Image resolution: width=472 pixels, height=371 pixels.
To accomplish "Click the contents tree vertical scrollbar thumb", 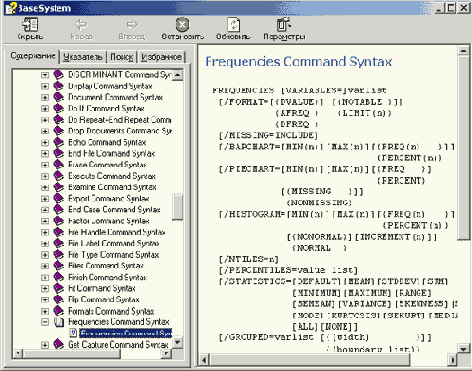I will 178,207.
